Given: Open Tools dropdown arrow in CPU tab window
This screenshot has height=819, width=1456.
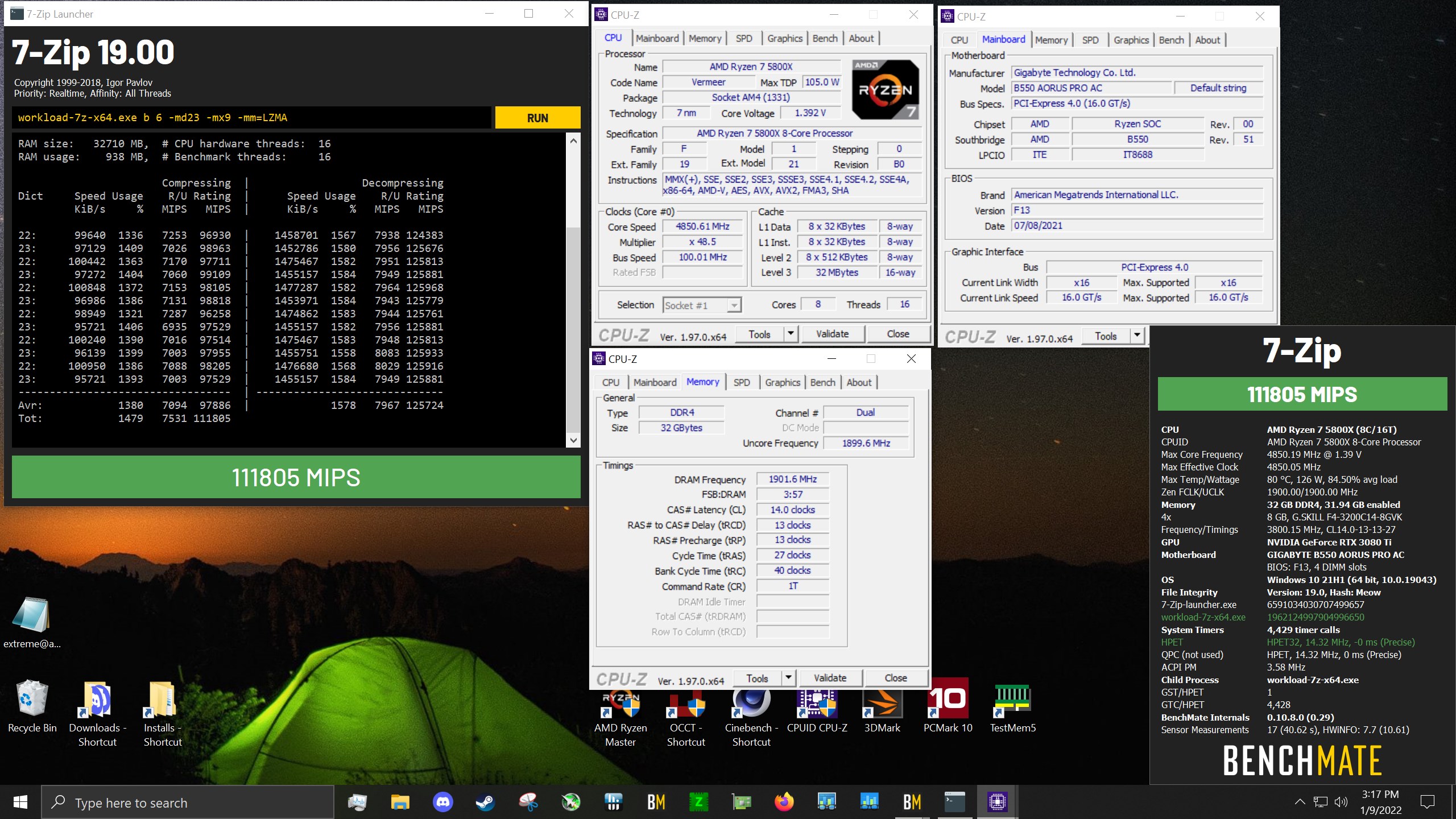Looking at the screenshot, I should (790, 334).
